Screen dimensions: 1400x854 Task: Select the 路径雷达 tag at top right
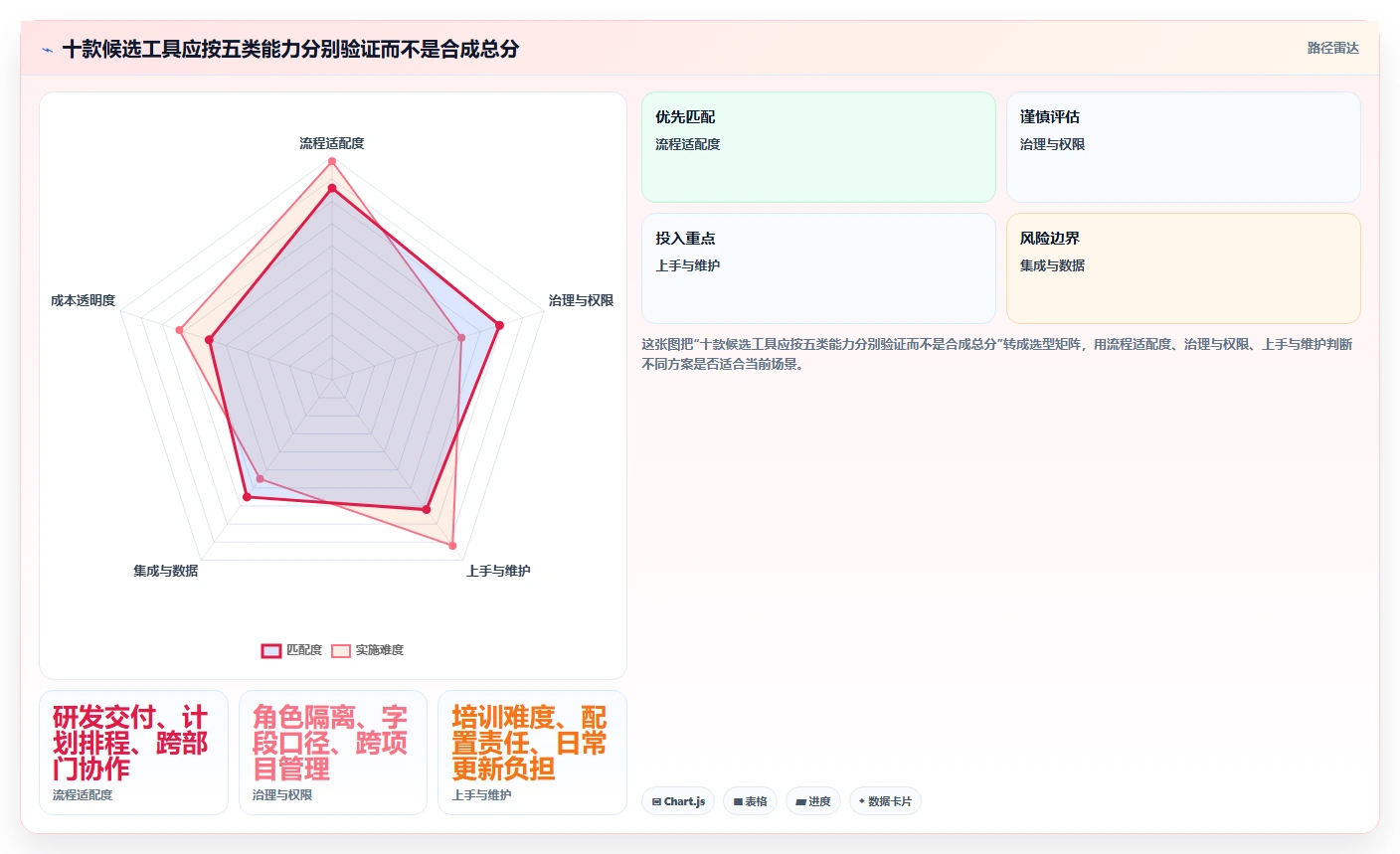coord(1332,48)
